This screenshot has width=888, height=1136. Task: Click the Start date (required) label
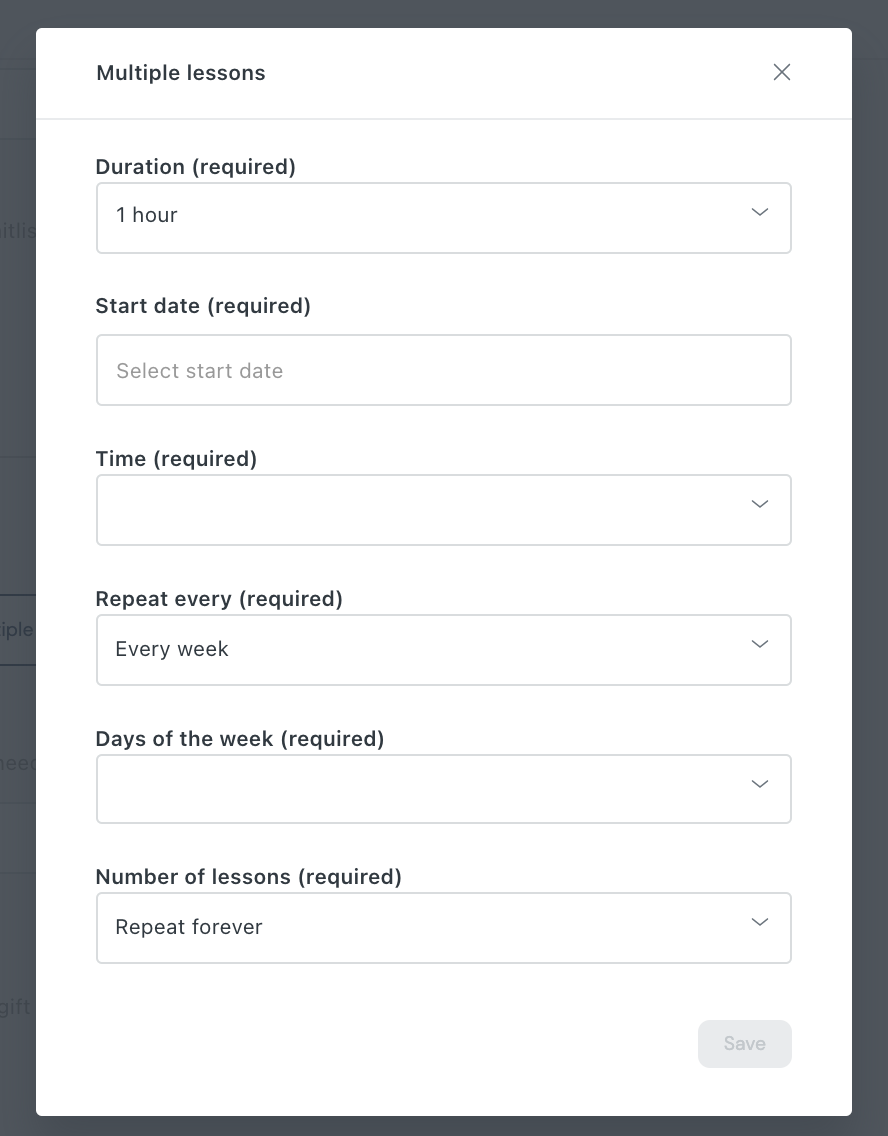point(203,306)
